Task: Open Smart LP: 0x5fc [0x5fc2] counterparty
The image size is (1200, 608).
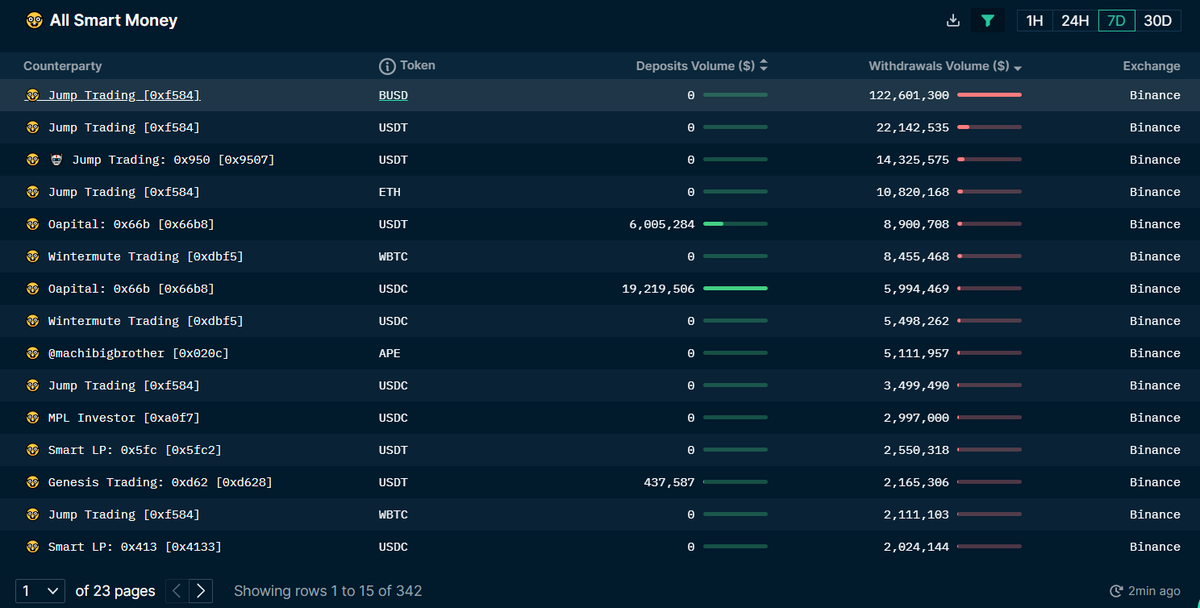Action: pyautogui.click(x=135, y=450)
